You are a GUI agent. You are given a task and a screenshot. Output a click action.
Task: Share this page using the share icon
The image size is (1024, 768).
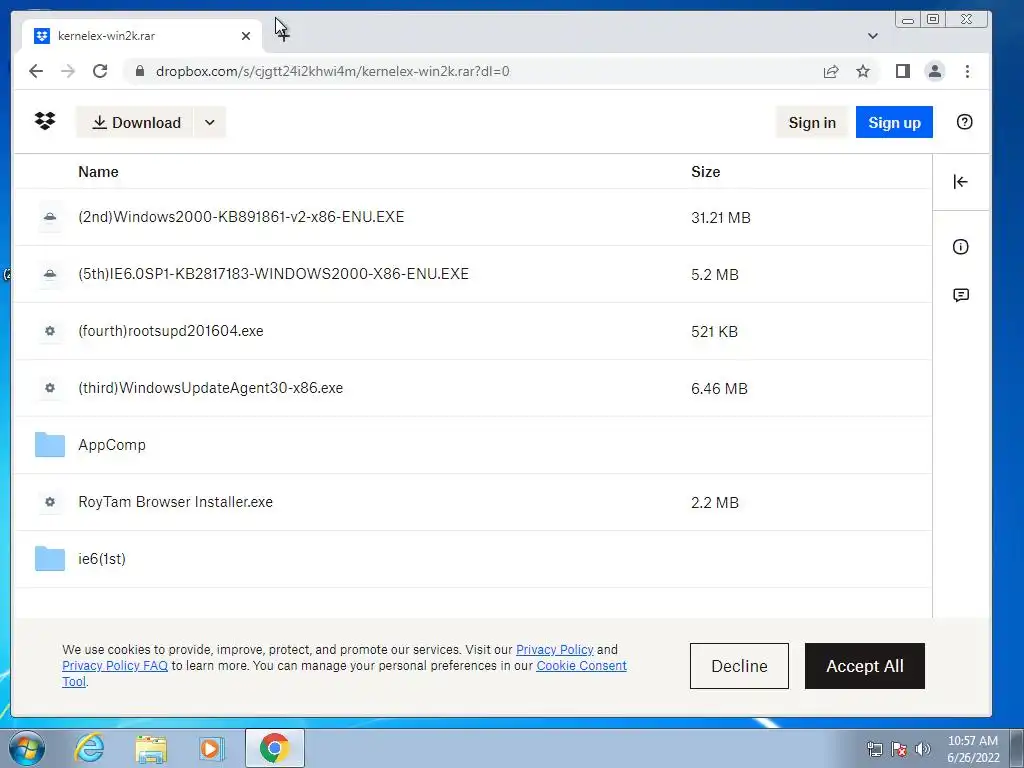click(x=831, y=71)
